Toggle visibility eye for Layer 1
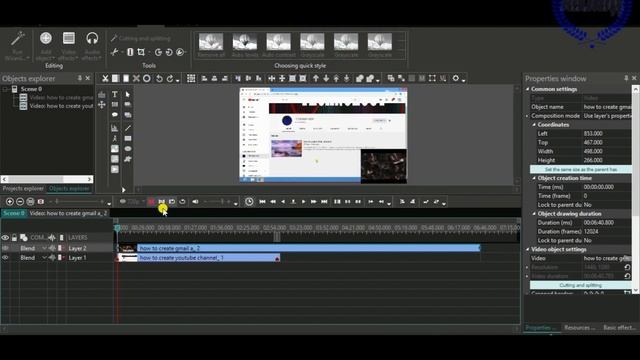Image resolution: width=640 pixels, height=360 pixels. pyautogui.click(x=5, y=258)
